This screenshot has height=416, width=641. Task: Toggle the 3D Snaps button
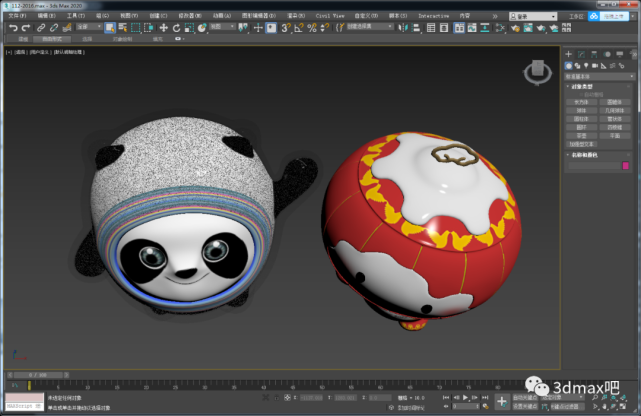click(x=286, y=28)
